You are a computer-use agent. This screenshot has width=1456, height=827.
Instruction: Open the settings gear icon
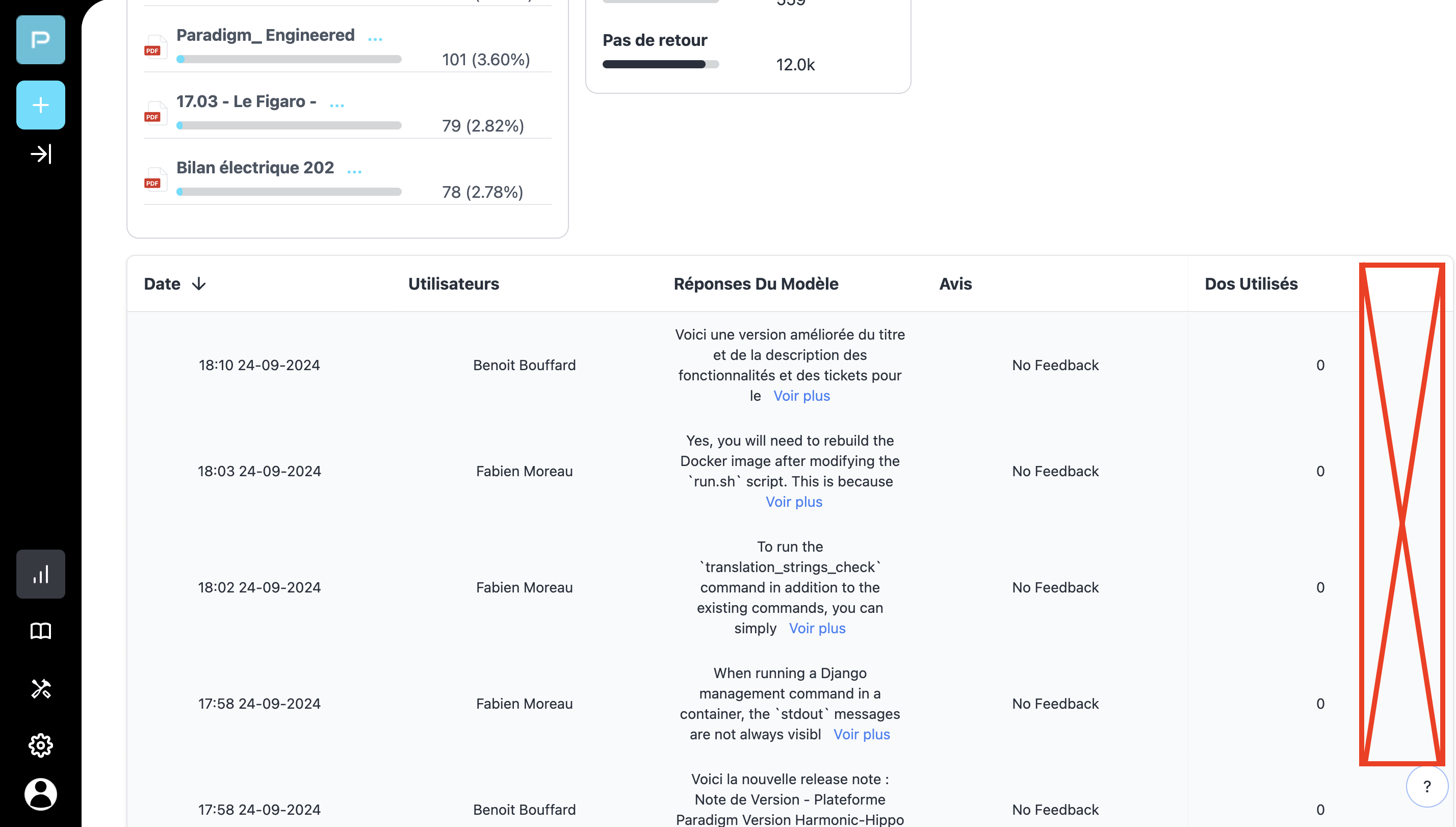(40, 745)
